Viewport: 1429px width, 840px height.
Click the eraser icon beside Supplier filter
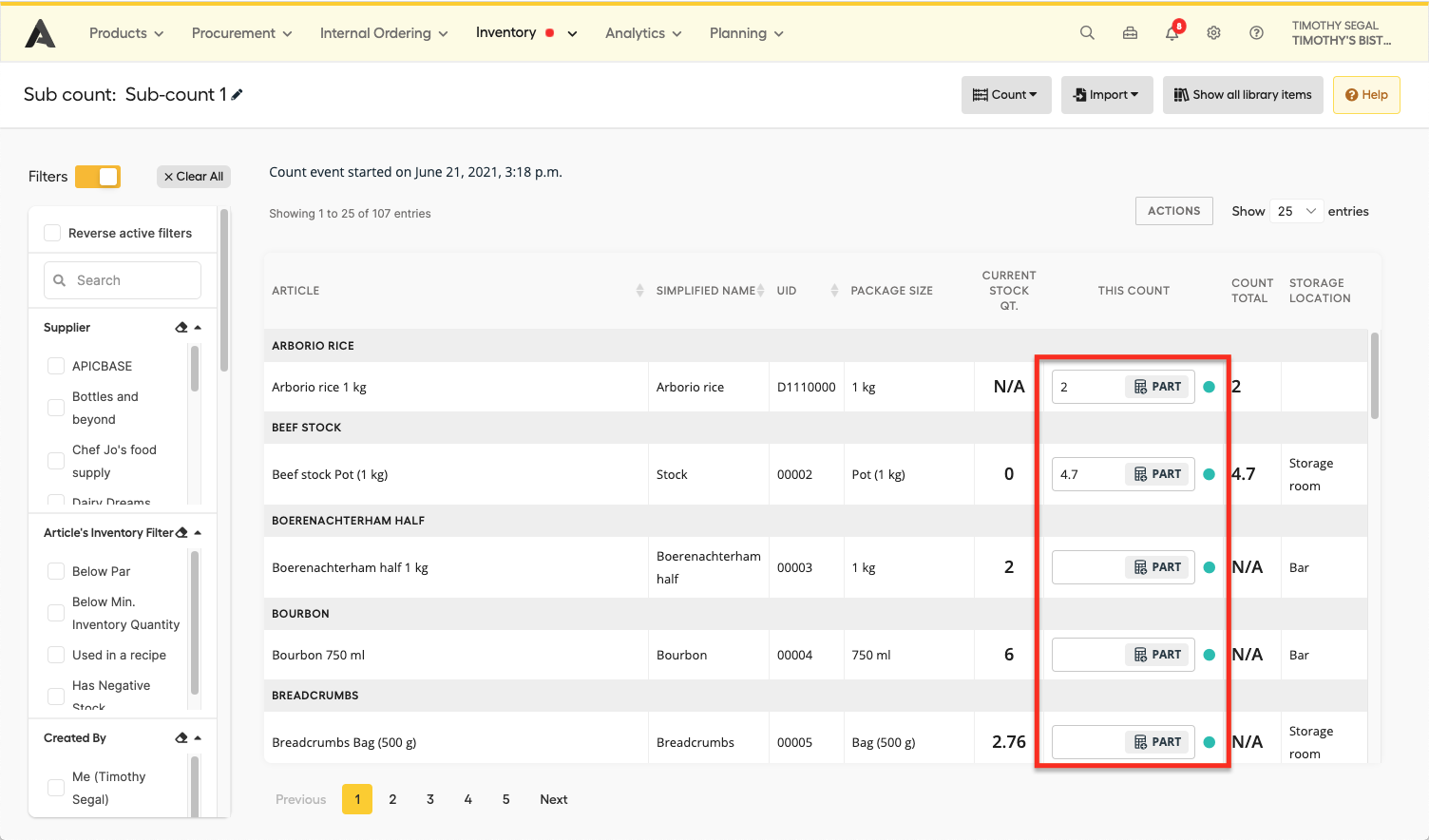(x=181, y=328)
